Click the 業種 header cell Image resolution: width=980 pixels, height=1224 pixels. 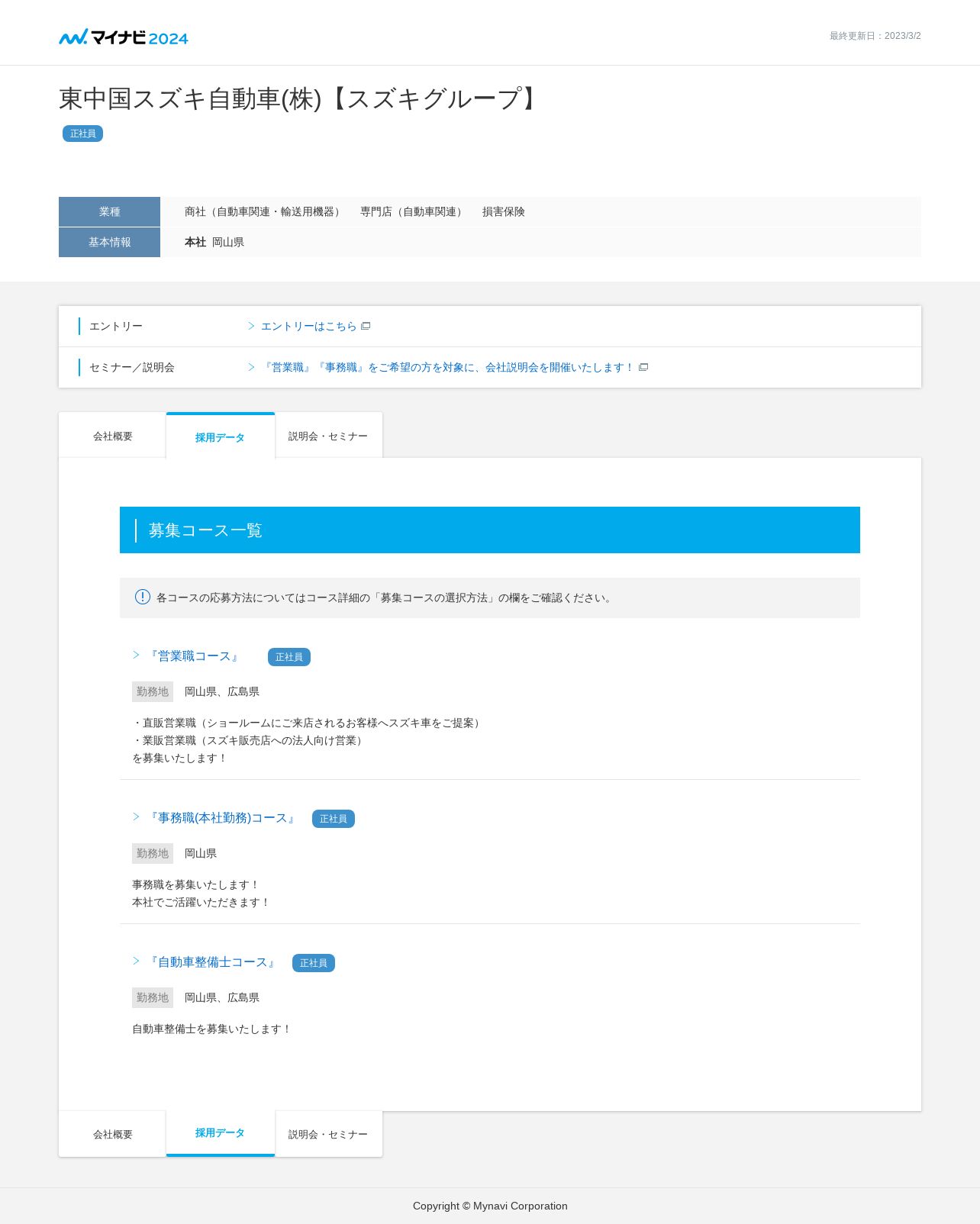click(x=109, y=211)
